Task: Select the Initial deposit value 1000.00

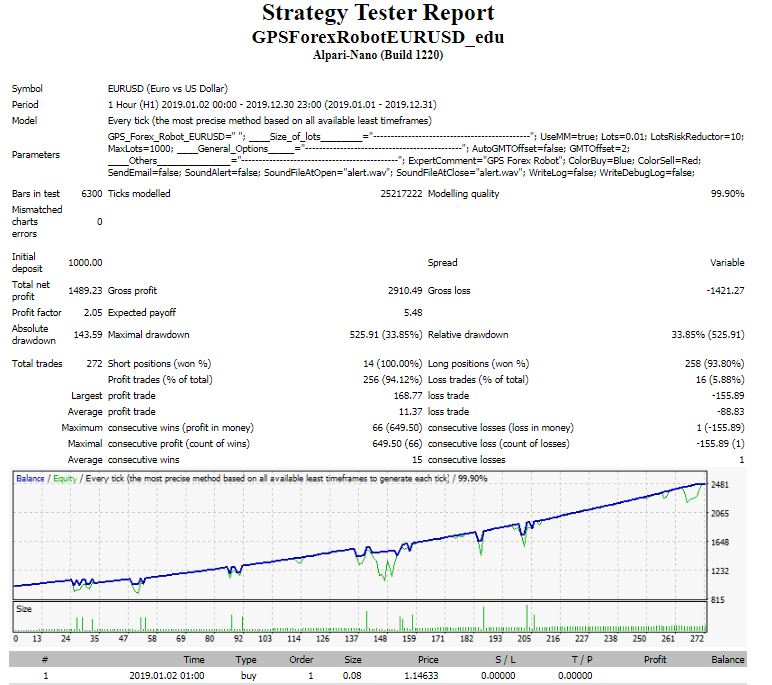Action: (85, 262)
